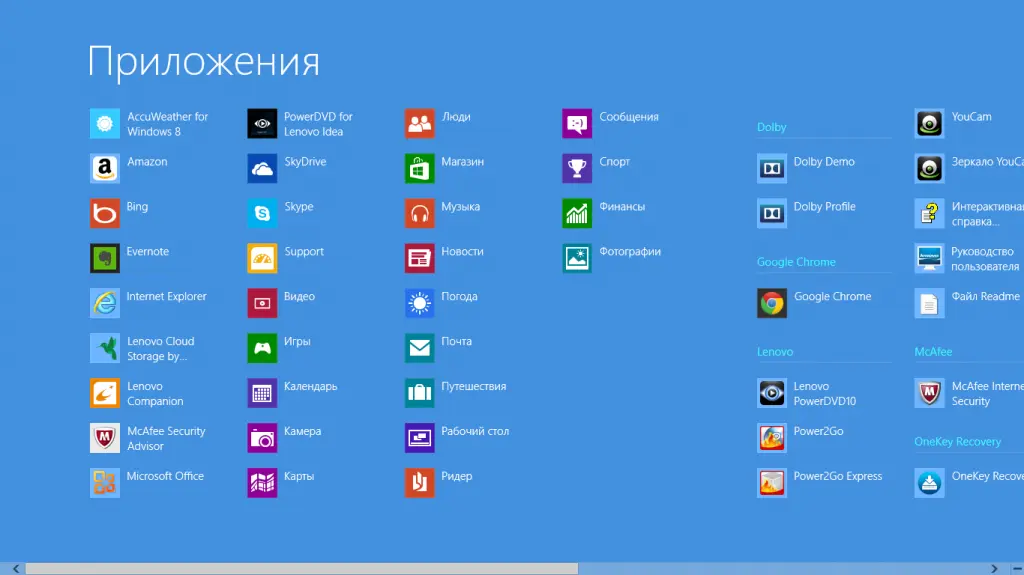Open Dolby Profile icon
1024x575 pixels.
pyautogui.click(x=772, y=214)
